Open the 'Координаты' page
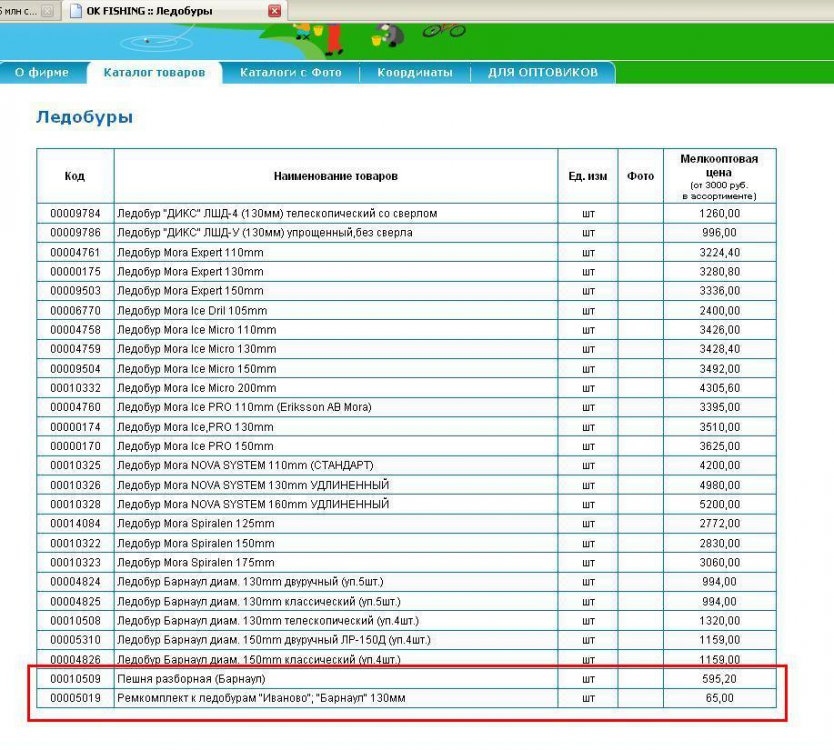The width and height of the screenshot is (834, 750). [415, 72]
